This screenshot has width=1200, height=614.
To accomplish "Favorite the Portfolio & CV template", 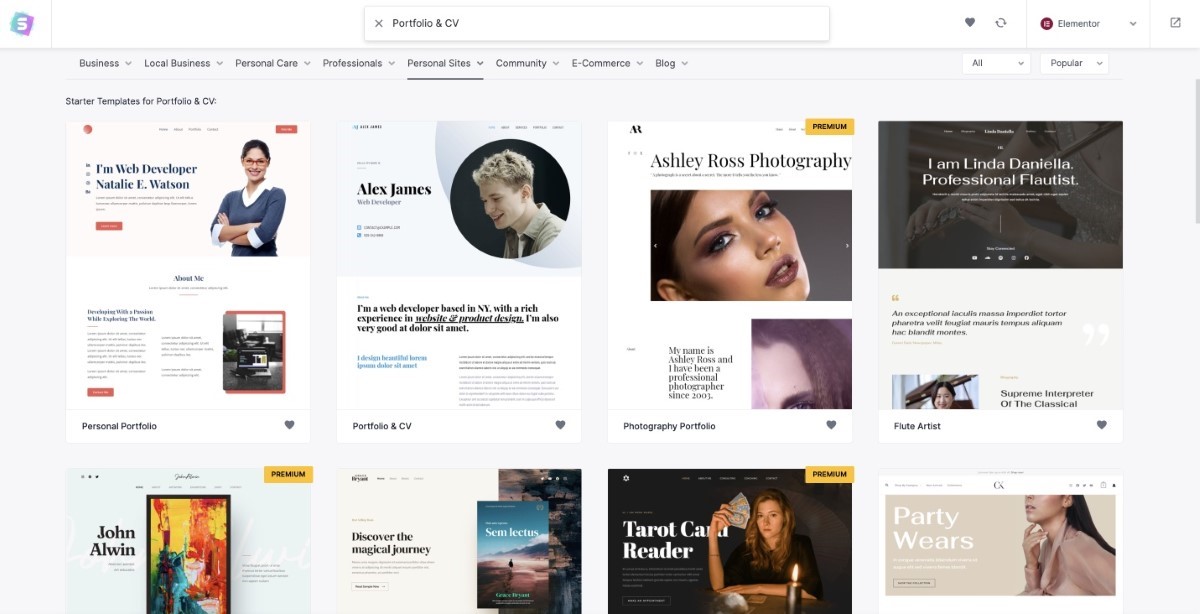I will (x=560, y=425).
